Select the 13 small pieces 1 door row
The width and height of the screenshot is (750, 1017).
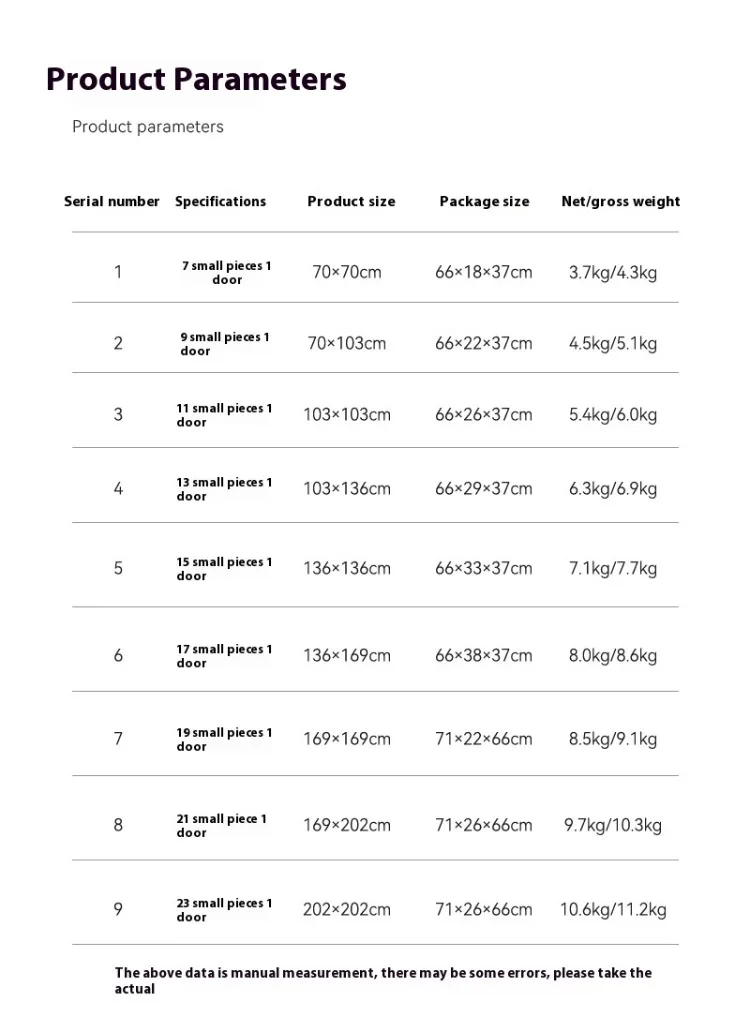click(224, 489)
